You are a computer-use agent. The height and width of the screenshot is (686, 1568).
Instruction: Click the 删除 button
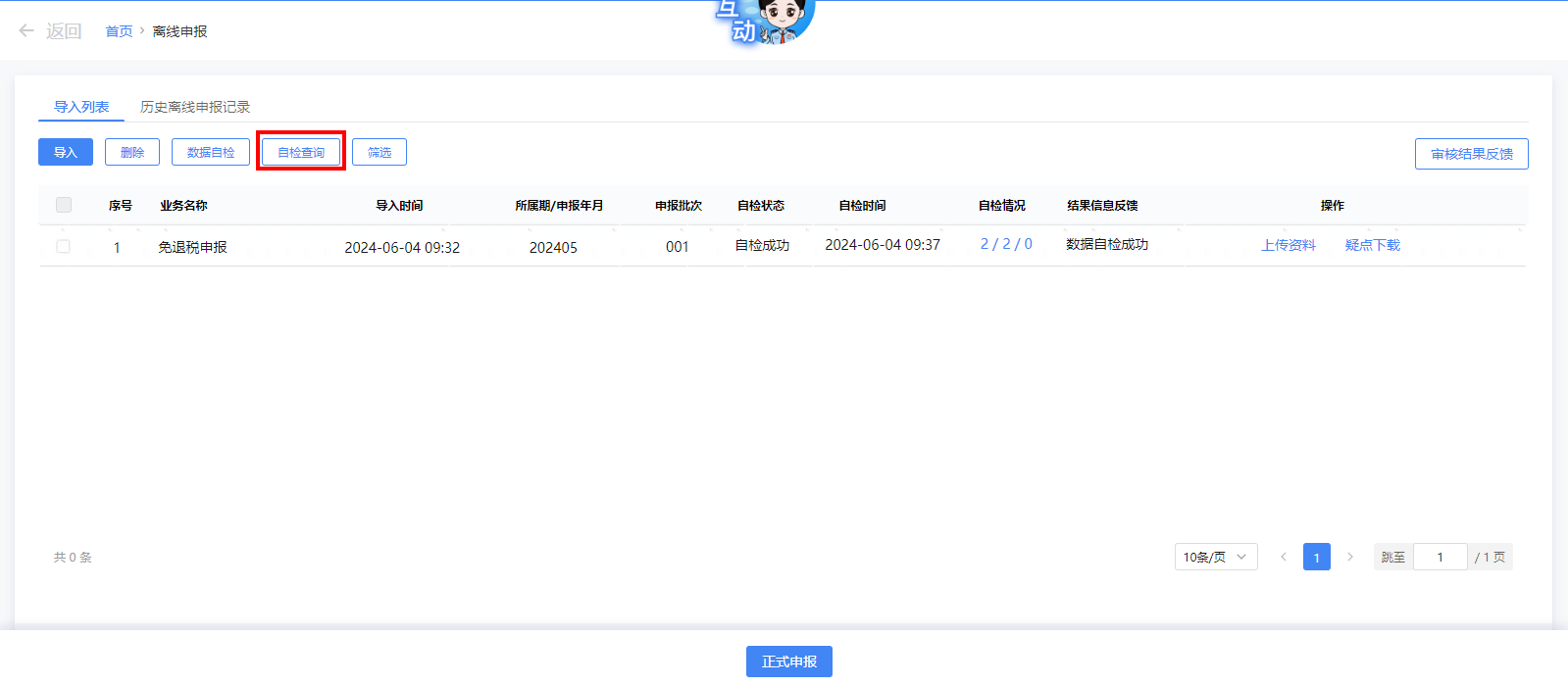pyautogui.click(x=132, y=152)
